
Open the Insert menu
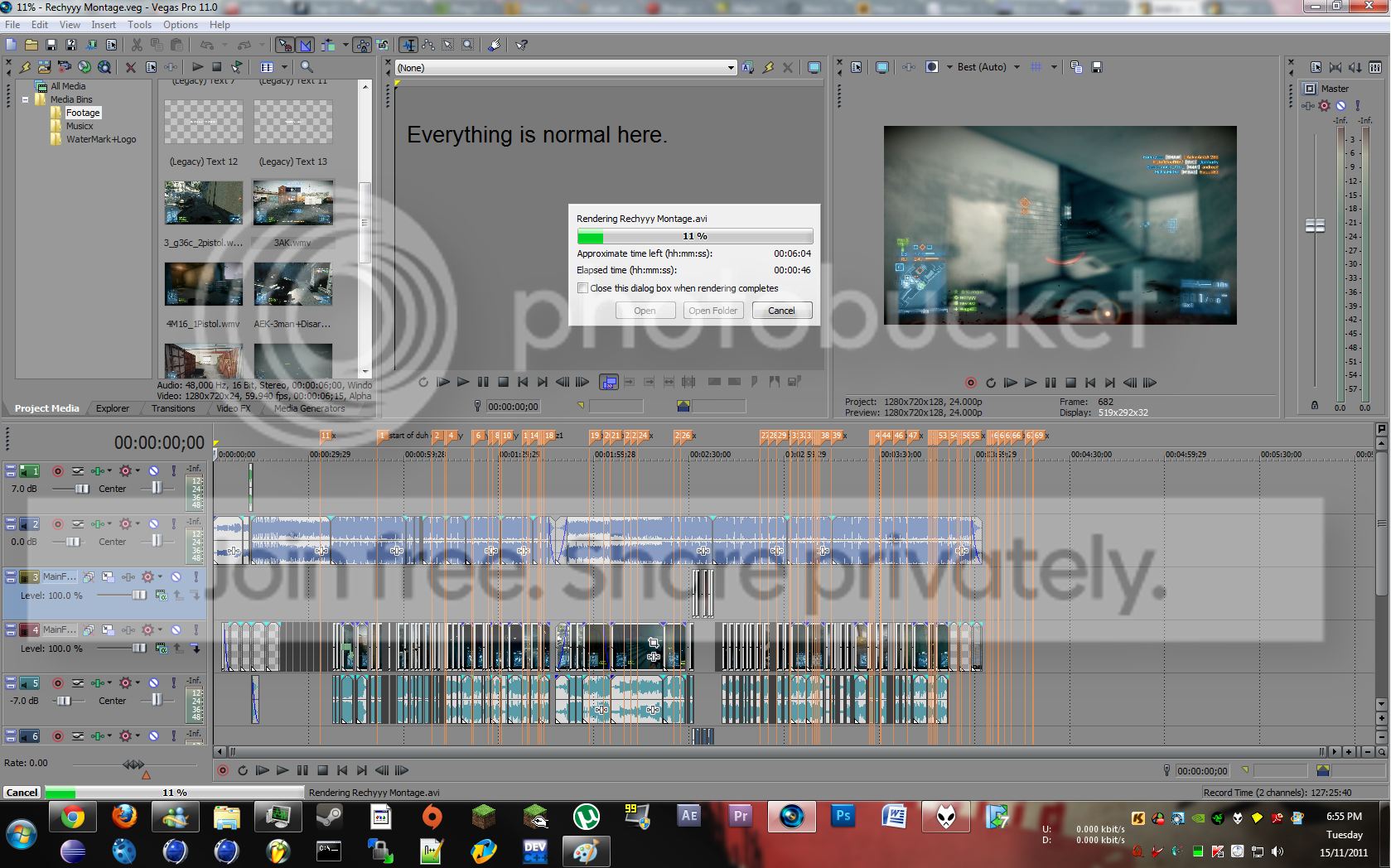(x=104, y=25)
